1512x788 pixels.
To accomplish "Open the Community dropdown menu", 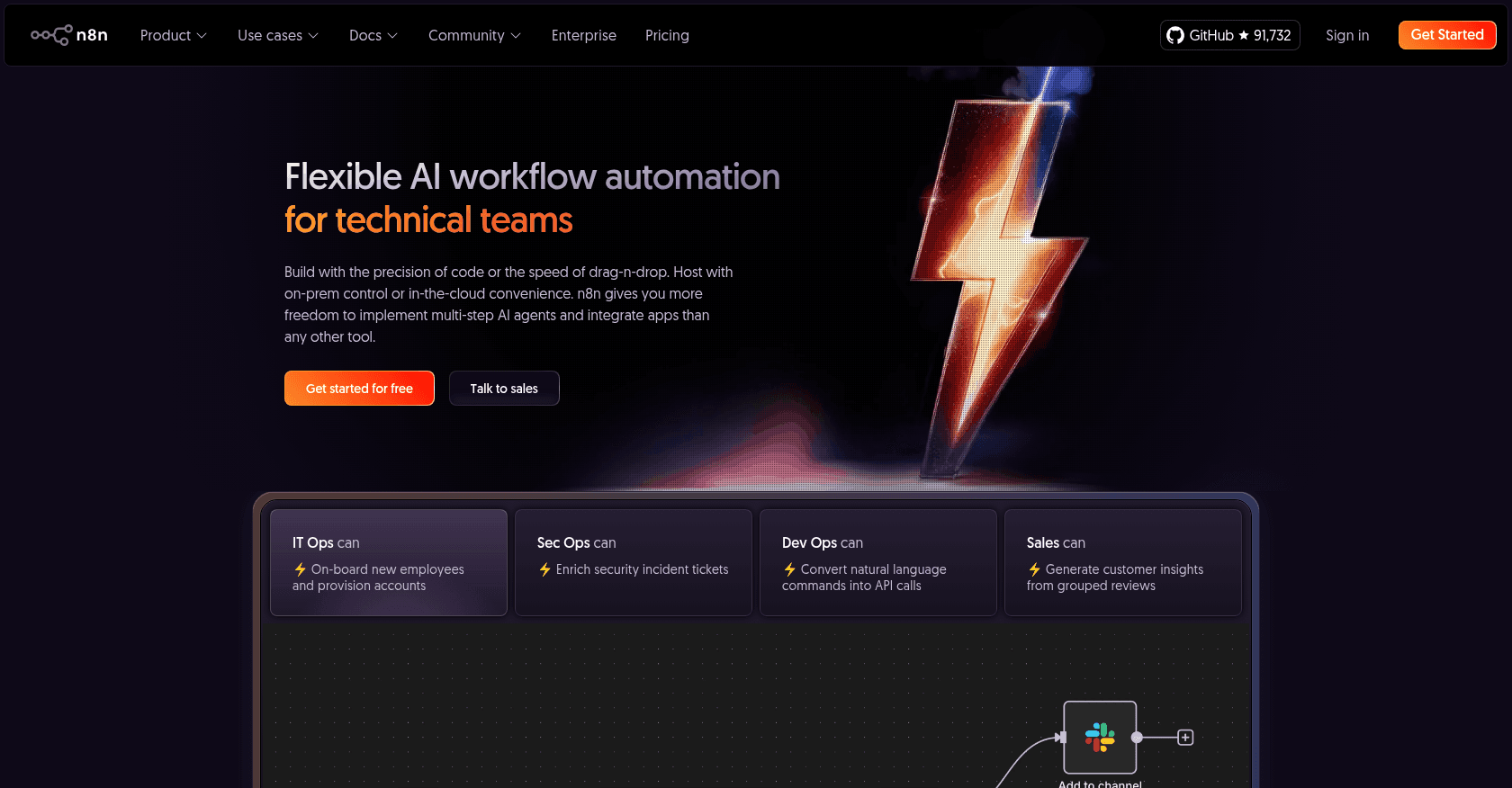I will pyautogui.click(x=474, y=35).
